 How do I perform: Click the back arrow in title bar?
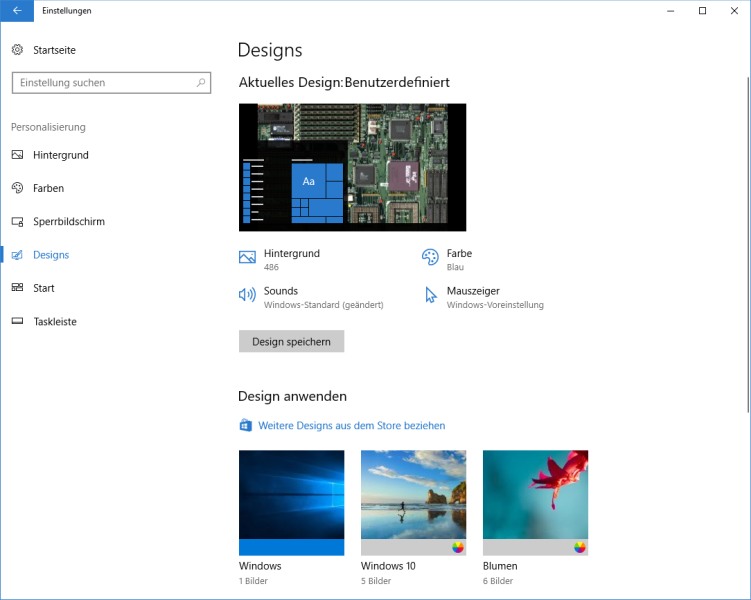coord(17,11)
